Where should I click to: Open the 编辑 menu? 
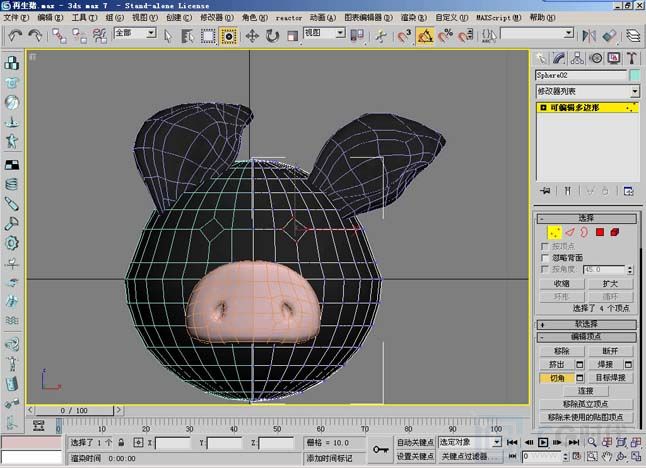[50, 17]
